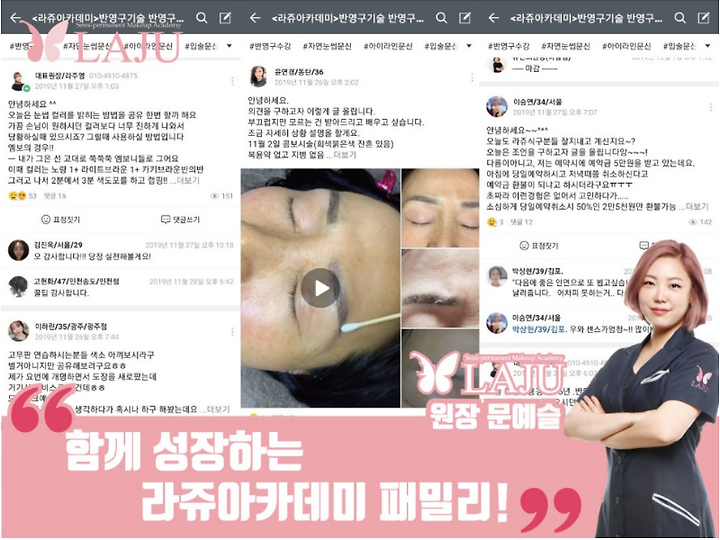
Task: Open 댓글 16 comment count
Action: point(55,196)
